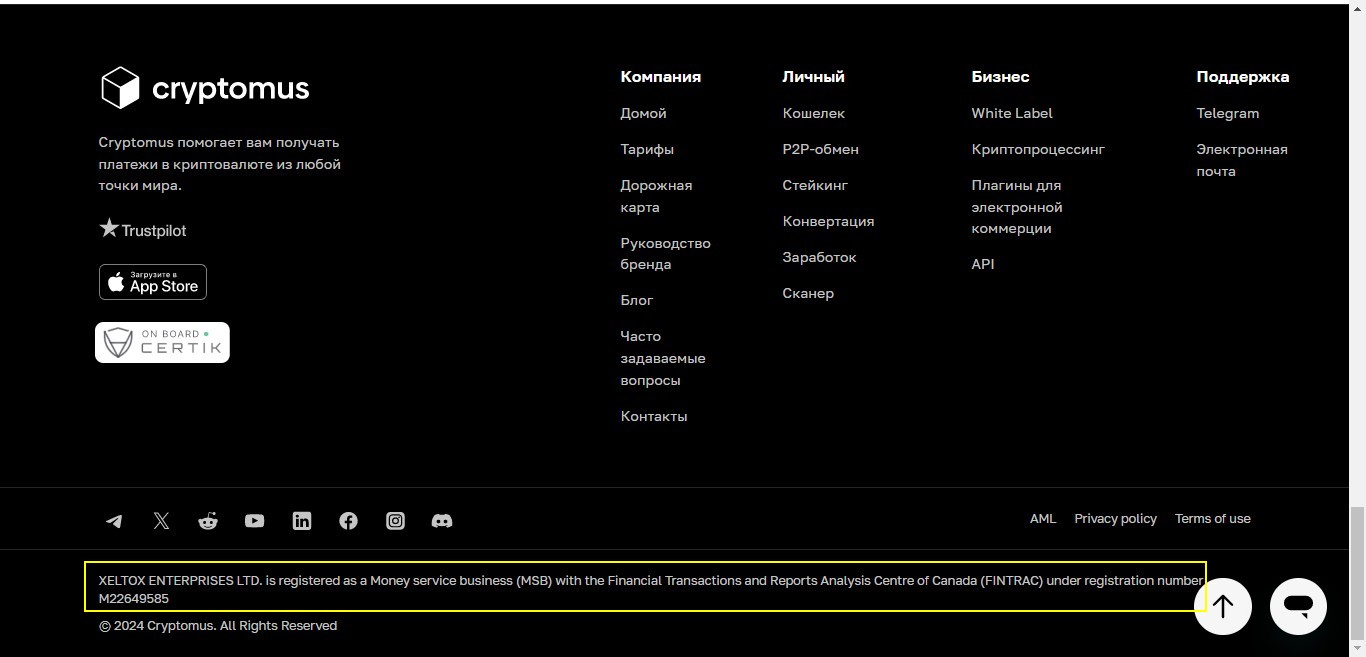Open the Telegram social icon
The width and height of the screenshot is (1366, 657).
[x=114, y=521]
